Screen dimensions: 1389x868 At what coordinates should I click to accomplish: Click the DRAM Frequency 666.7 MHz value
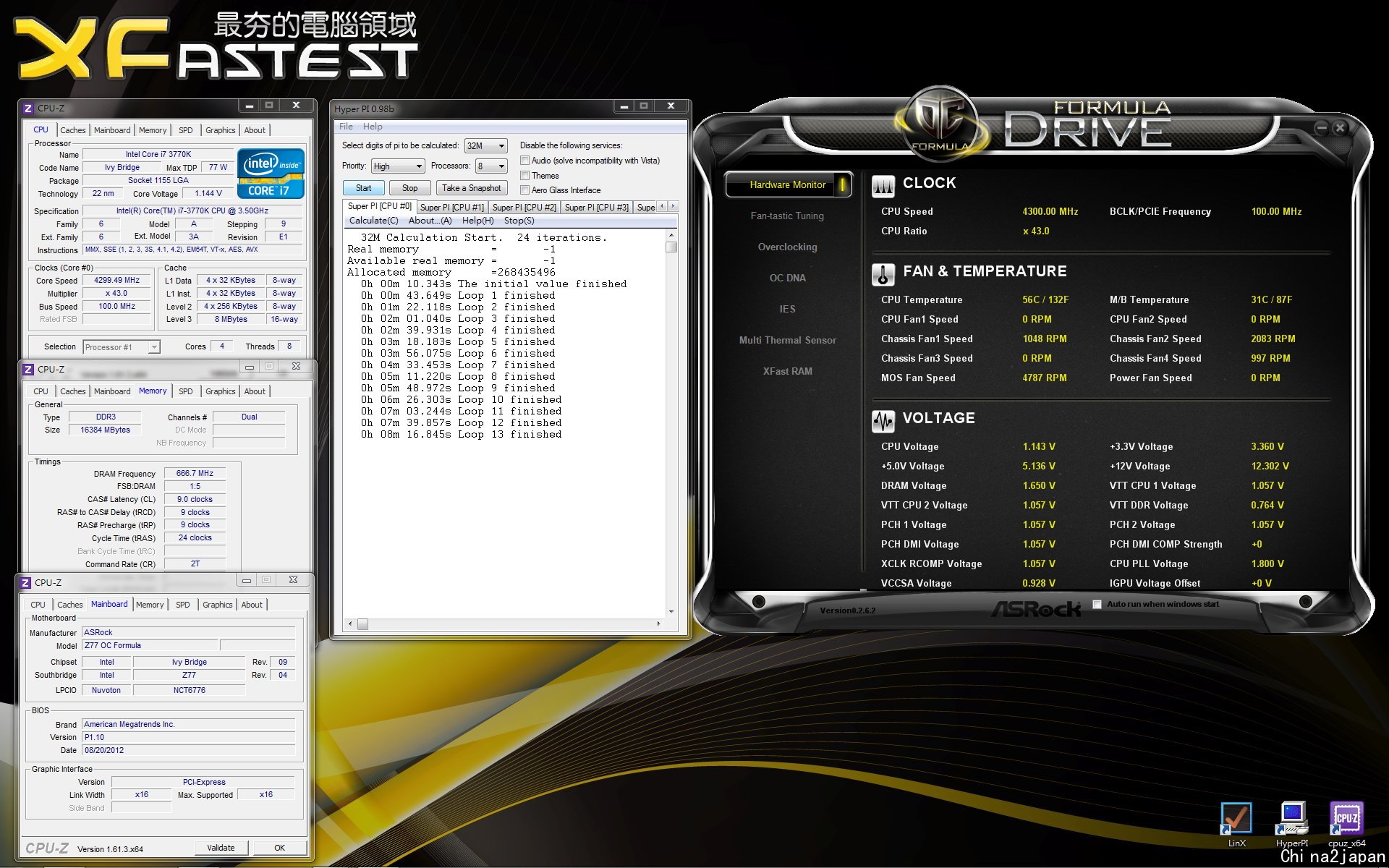click(195, 473)
